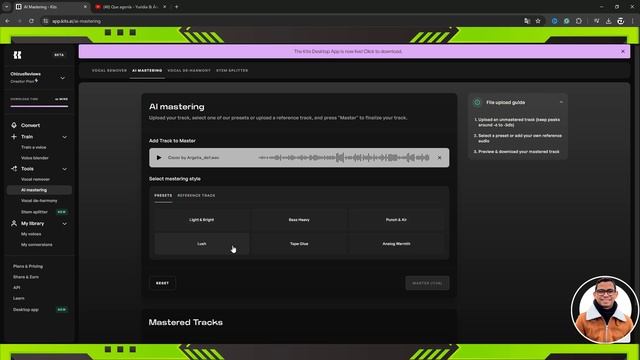Click the browser address bar URL
This screenshot has width=640, height=360.
point(76,21)
